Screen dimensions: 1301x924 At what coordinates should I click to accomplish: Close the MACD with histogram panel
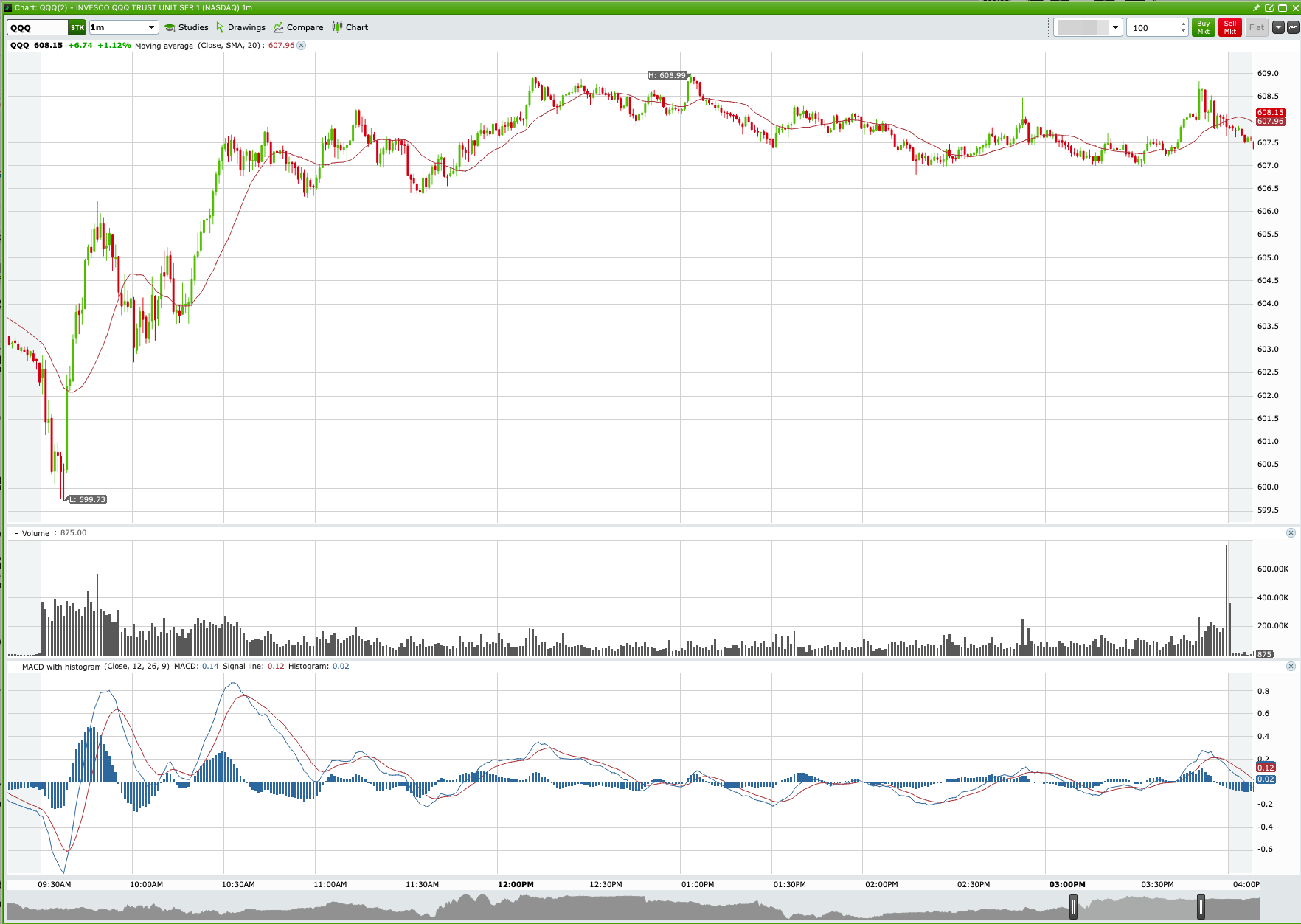point(1291,666)
